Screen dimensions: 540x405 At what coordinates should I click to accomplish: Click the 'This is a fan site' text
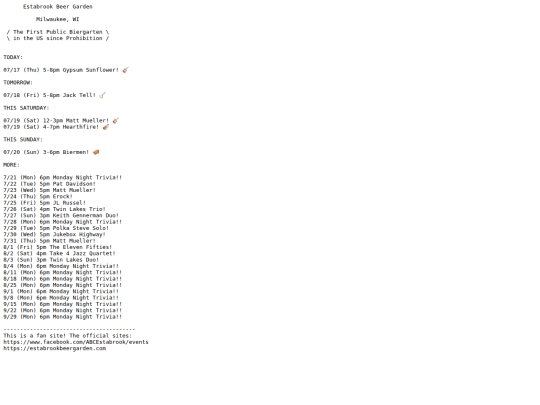point(34,336)
